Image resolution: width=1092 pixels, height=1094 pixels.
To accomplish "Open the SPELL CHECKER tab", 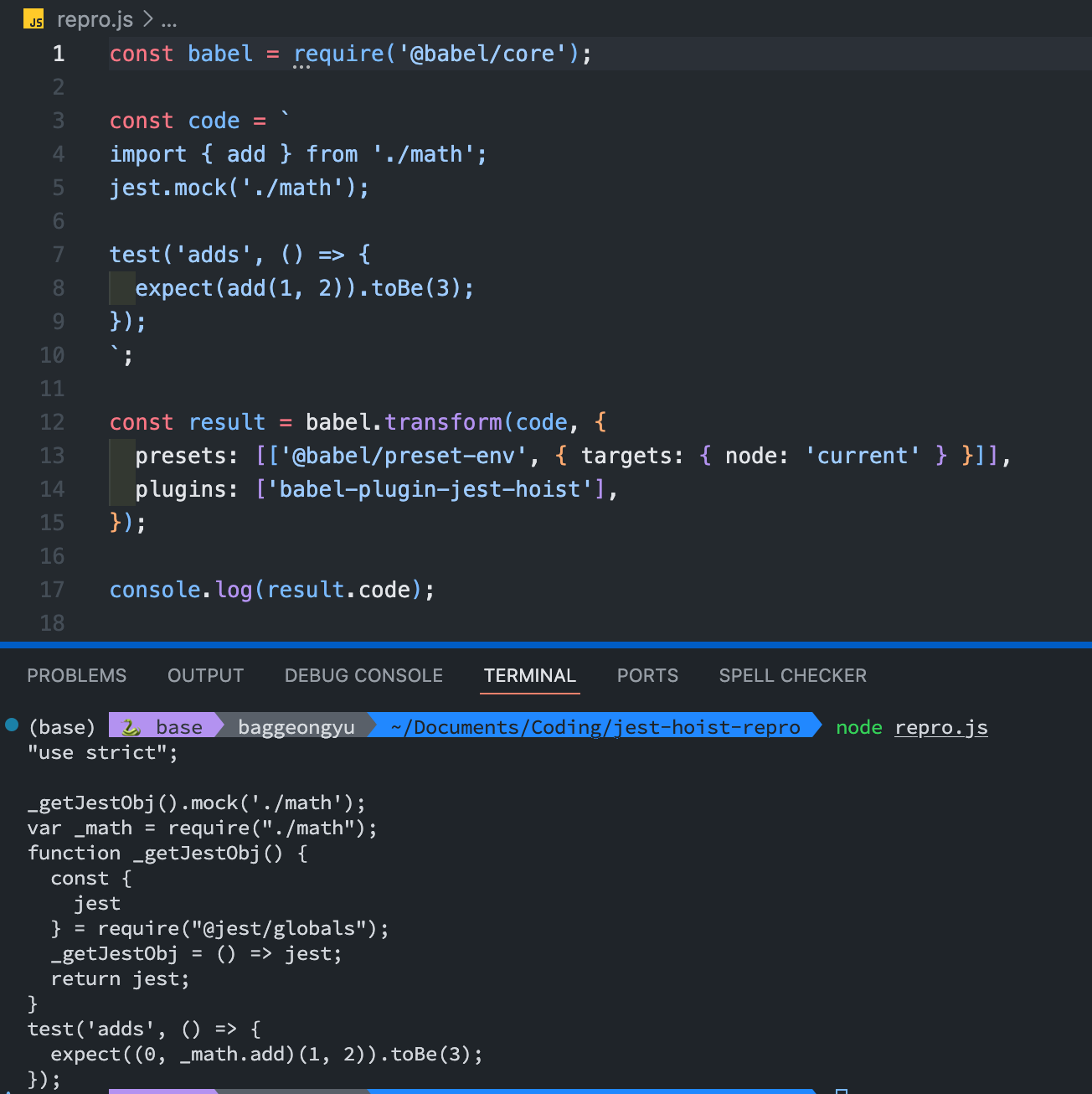I will pos(793,675).
